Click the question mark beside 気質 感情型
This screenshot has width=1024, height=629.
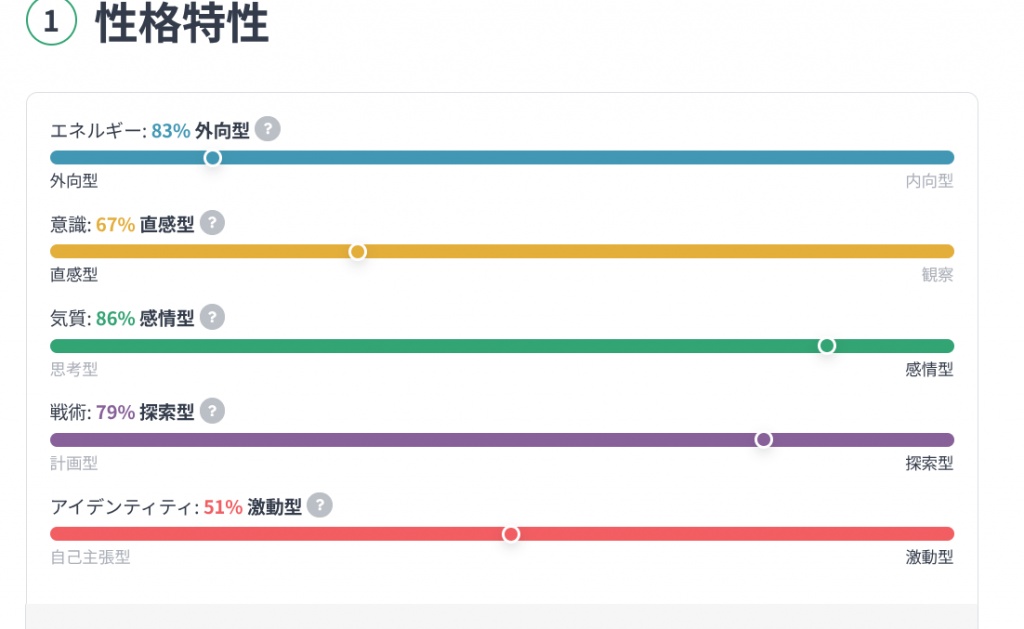coord(212,317)
